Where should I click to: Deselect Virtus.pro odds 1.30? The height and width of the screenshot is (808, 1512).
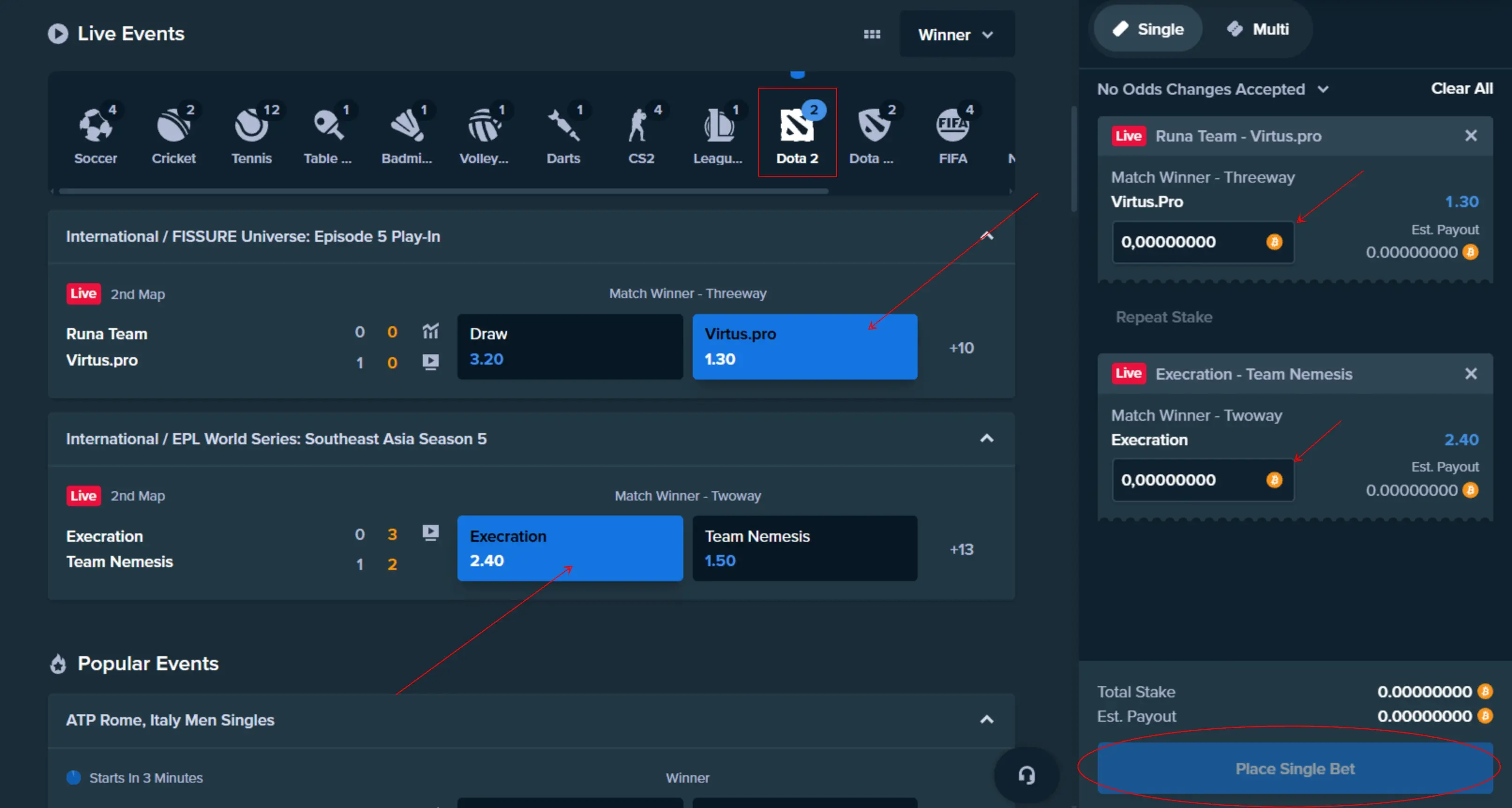pyautogui.click(x=805, y=347)
